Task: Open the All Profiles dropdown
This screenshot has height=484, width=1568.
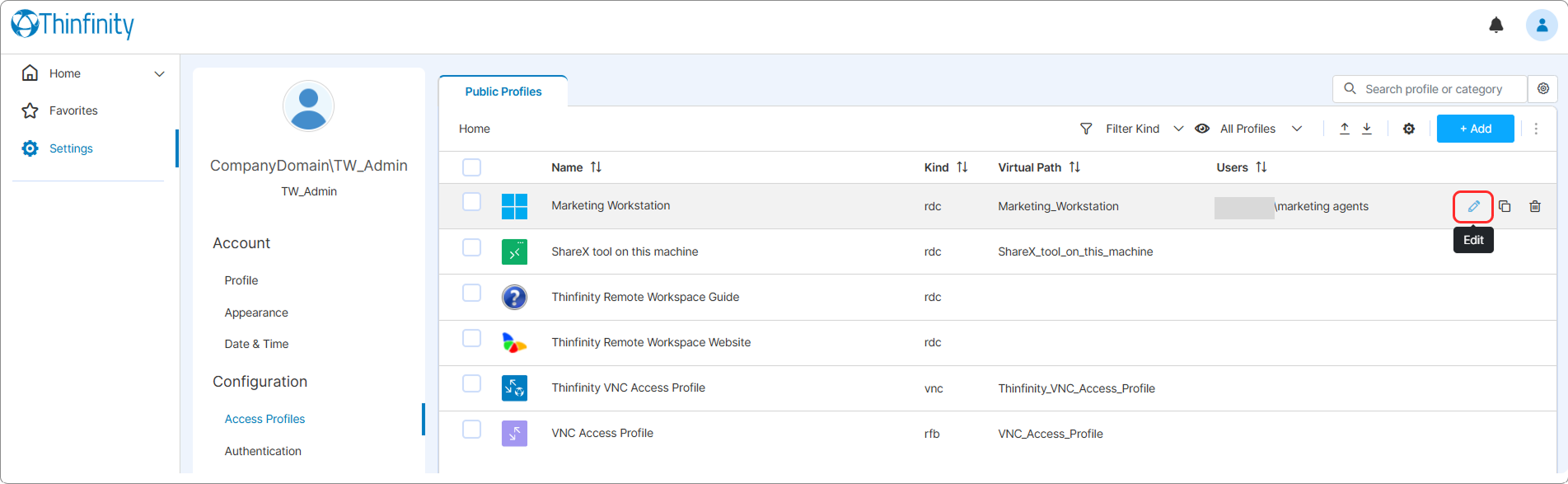Action: [x=1261, y=129]
